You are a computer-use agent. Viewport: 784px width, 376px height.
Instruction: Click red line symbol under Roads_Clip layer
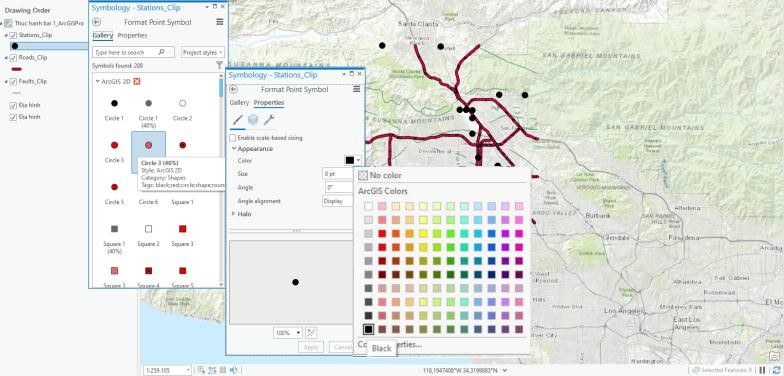16,69
